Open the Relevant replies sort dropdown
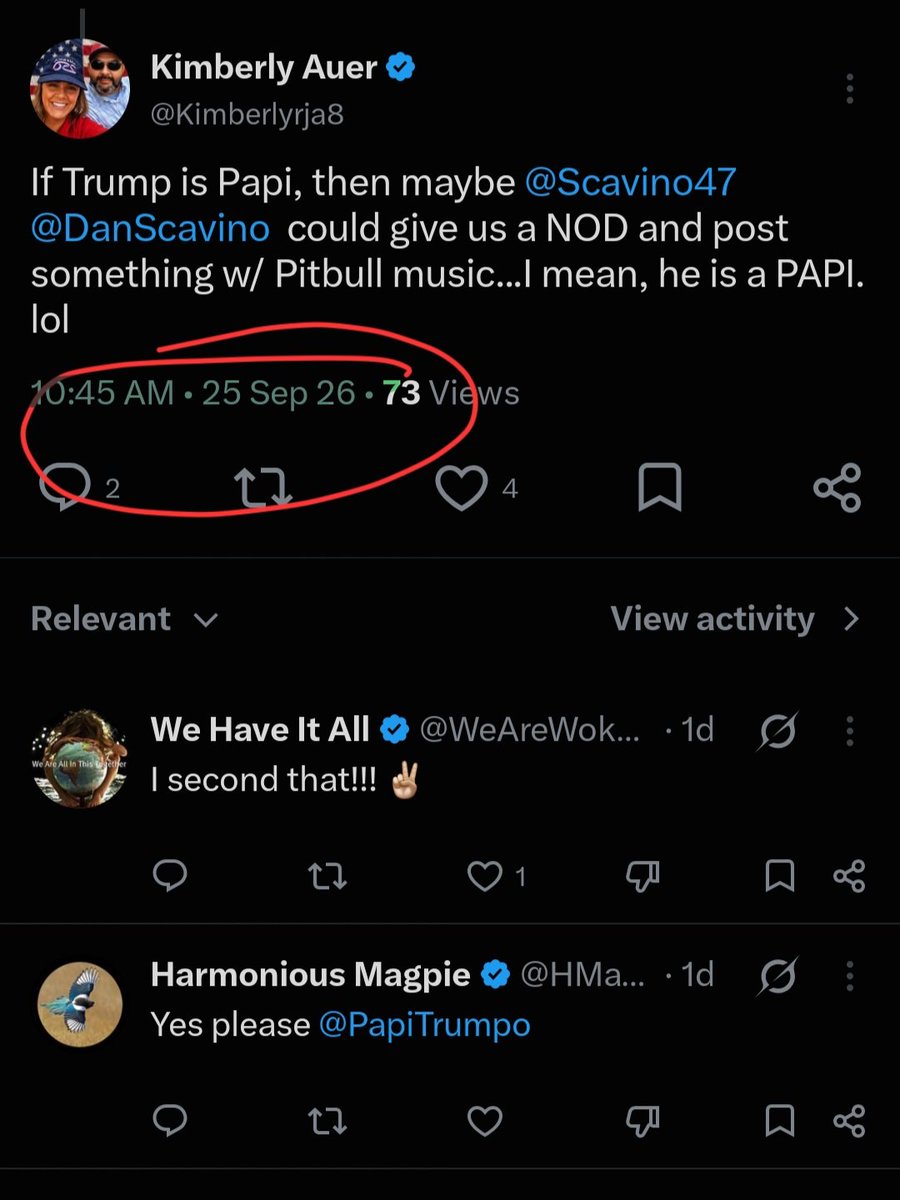 pyautogui.click(x=124, y=619)
